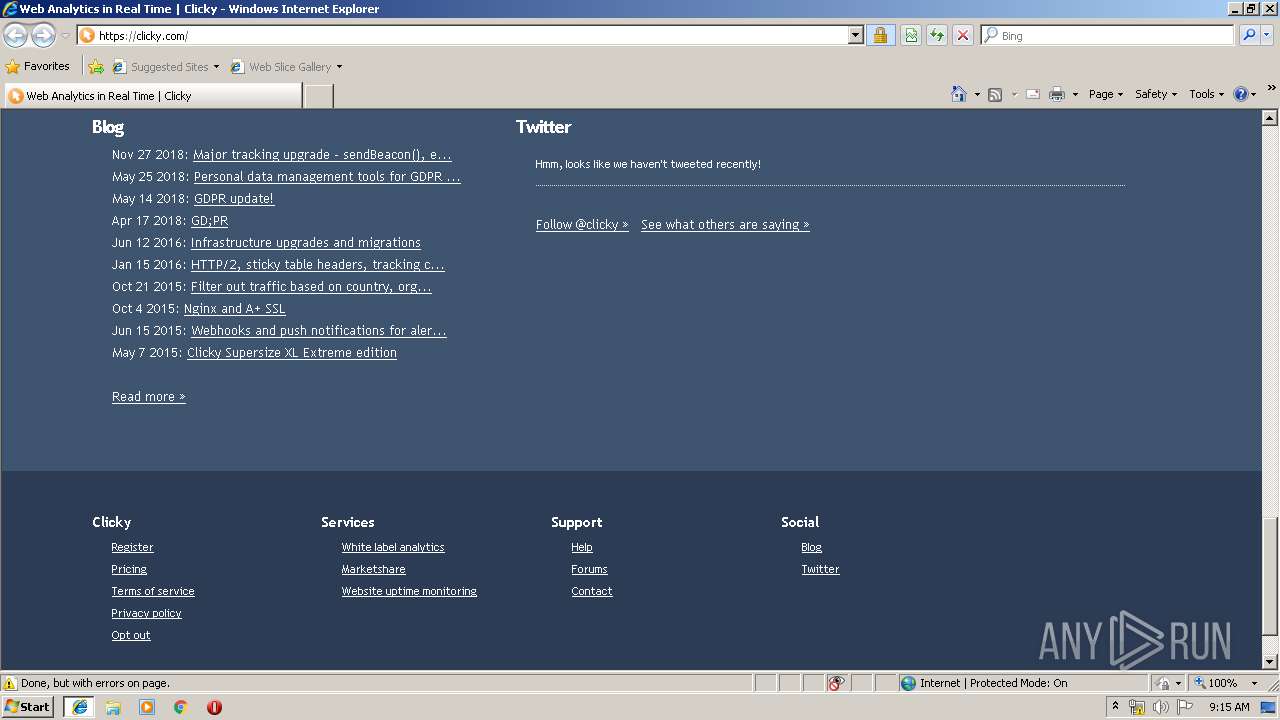Open Windows Media Player taskbar icon
Viewport: 1280px width, 720px height.
pyautogui.click(x=147, y=707)
